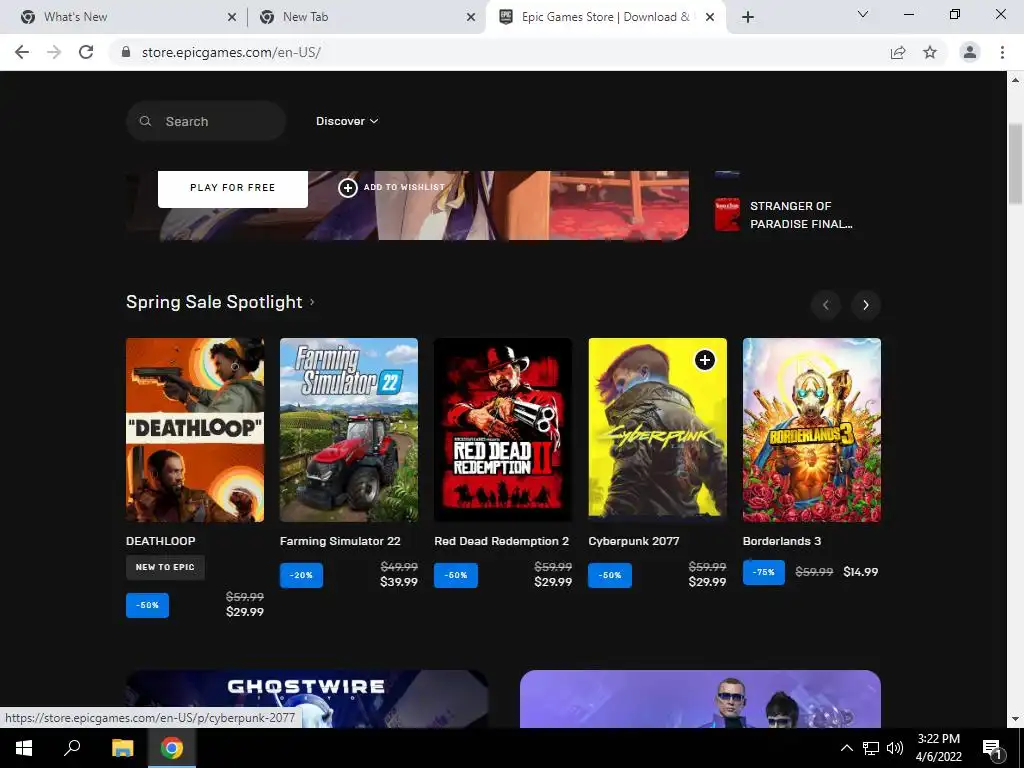
Task: Click the network tray icon
Action: pyautogui.click(x=871, y=748)
